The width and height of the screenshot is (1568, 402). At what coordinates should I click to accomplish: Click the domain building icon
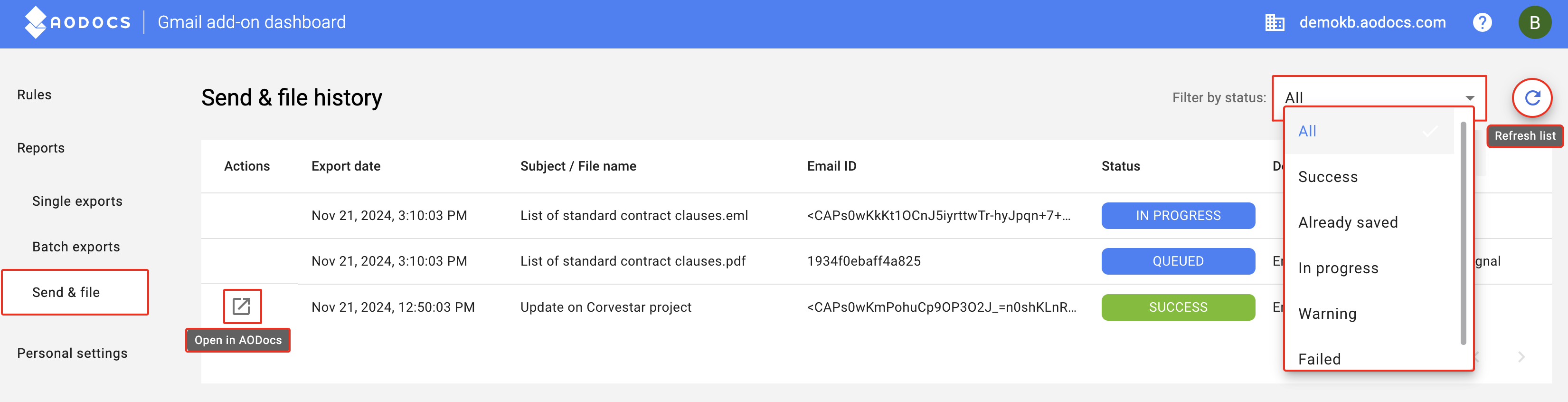click(x=1275, y=22)
